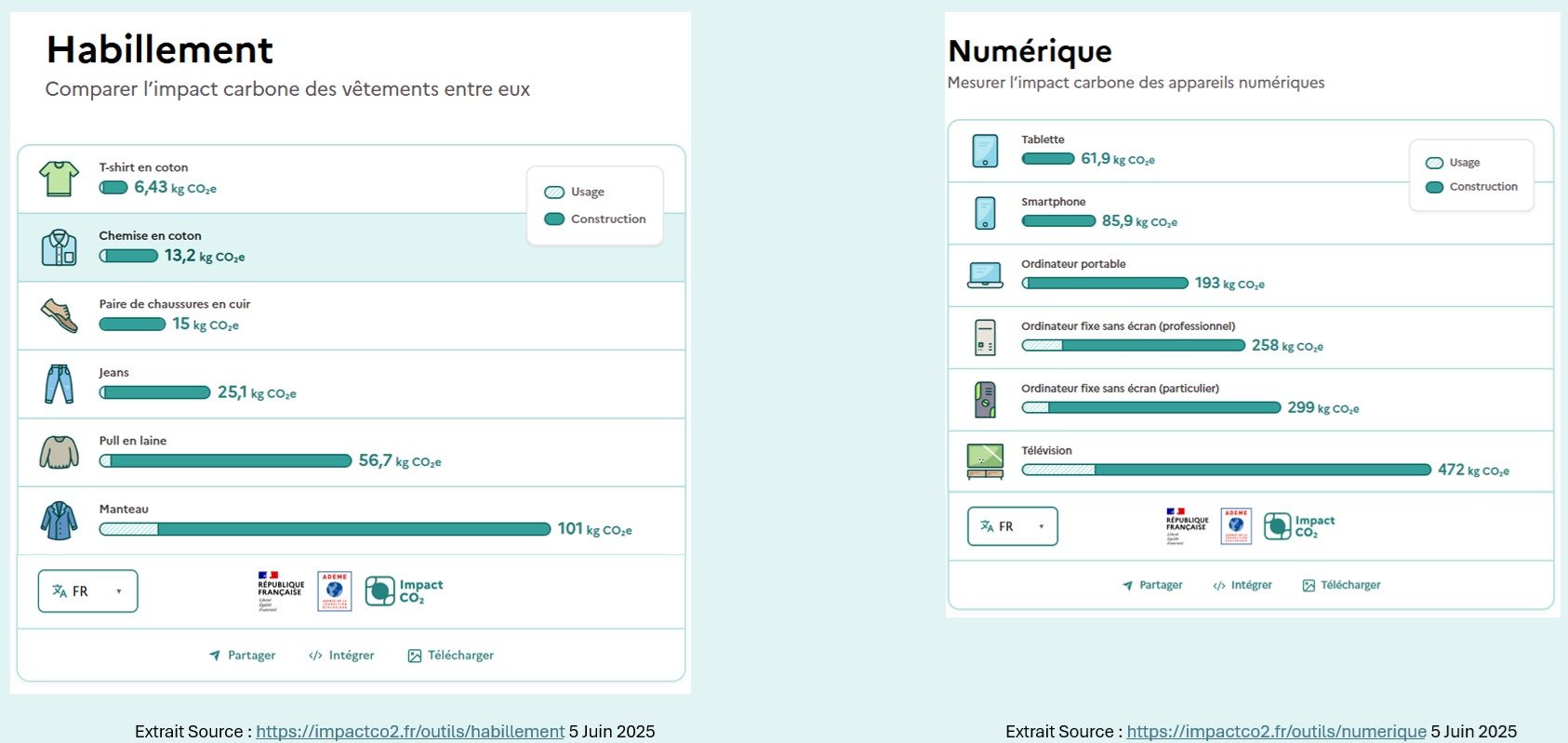Click "Ordinateur fixe sans écran (professionnel)" label
Screen dimensions: 1568x743
(1128, 326)
